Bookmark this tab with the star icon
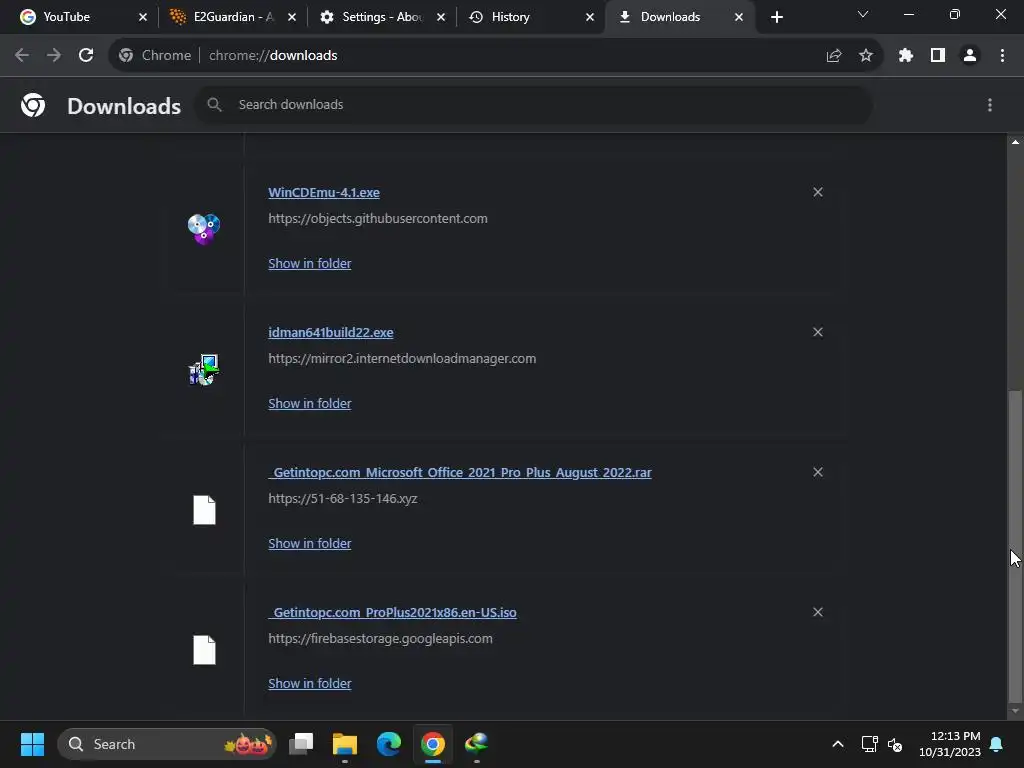 [865, 56]
